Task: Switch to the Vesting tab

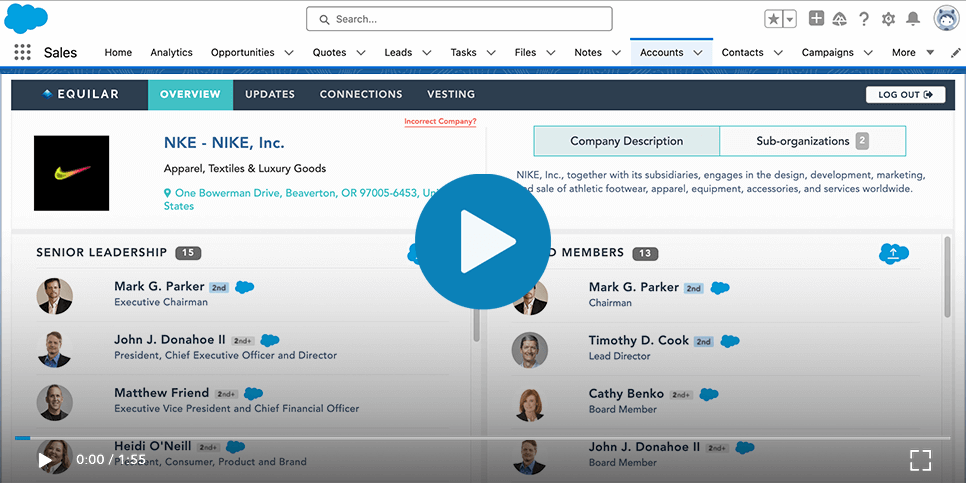Action: 451,95
